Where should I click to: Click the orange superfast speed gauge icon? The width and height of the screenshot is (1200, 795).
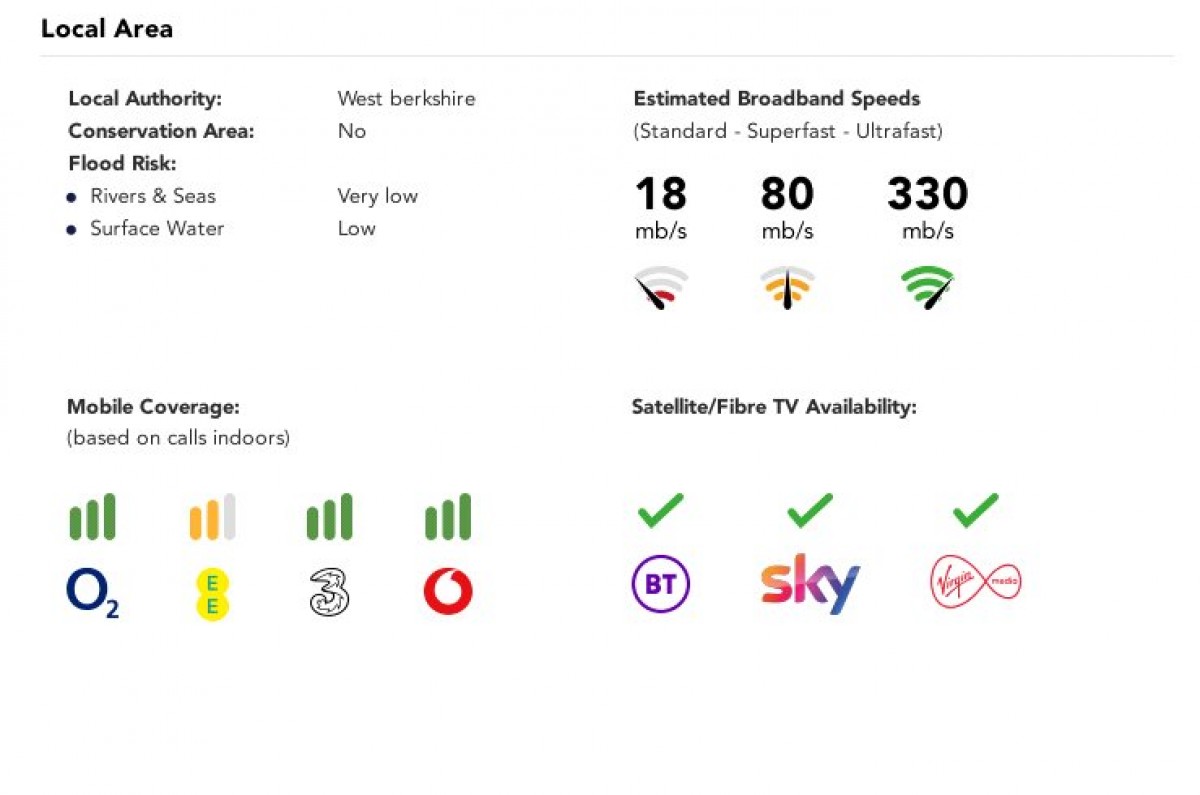787,287
